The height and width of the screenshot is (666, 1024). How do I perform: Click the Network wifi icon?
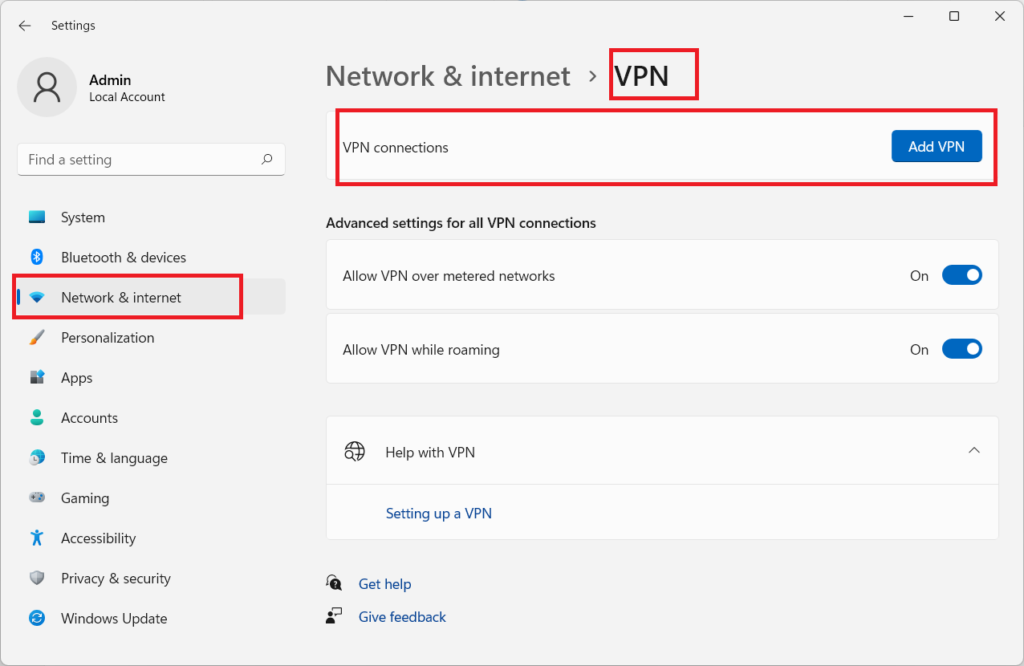pos(37,297)
